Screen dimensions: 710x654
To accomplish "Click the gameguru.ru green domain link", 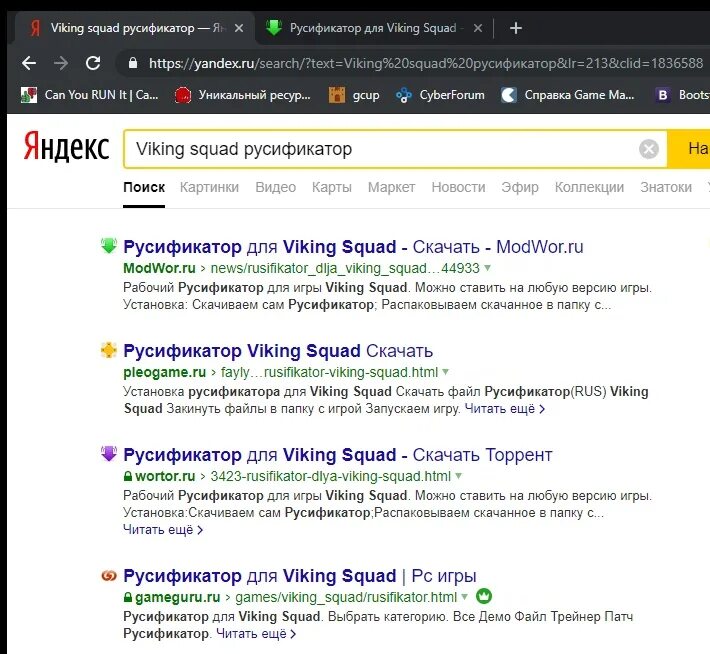I will (178, 597).
